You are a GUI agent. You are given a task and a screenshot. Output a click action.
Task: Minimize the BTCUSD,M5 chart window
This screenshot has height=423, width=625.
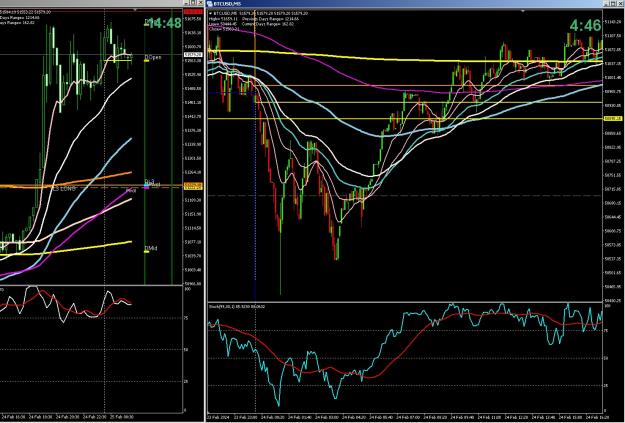tap(607, 4)
